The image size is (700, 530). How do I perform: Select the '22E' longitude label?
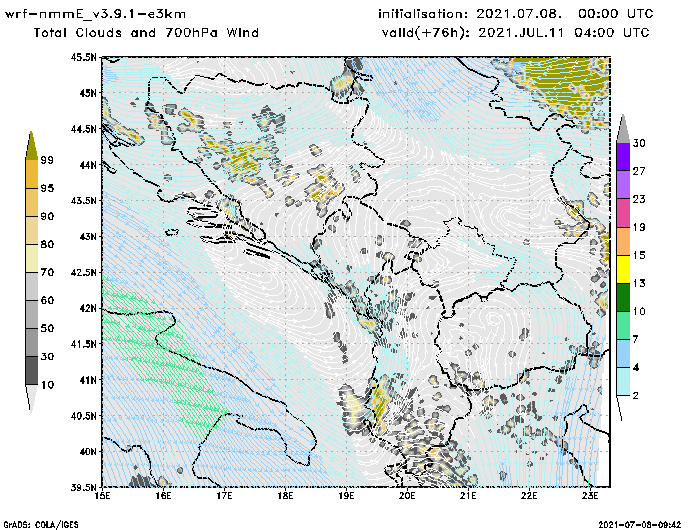(529, 496)
